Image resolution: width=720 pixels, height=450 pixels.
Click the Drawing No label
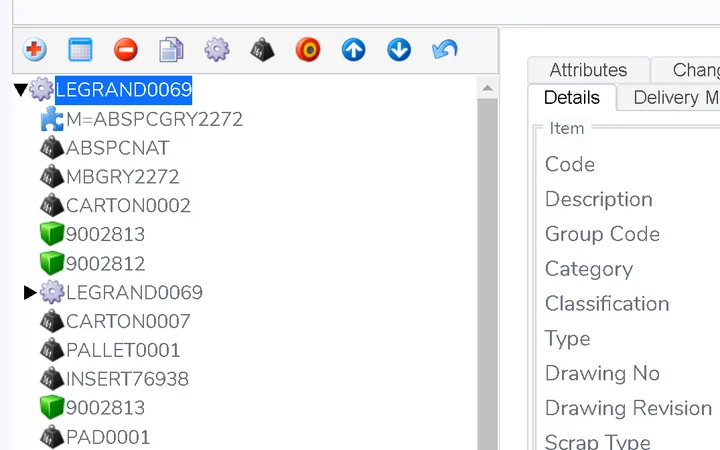602,373
